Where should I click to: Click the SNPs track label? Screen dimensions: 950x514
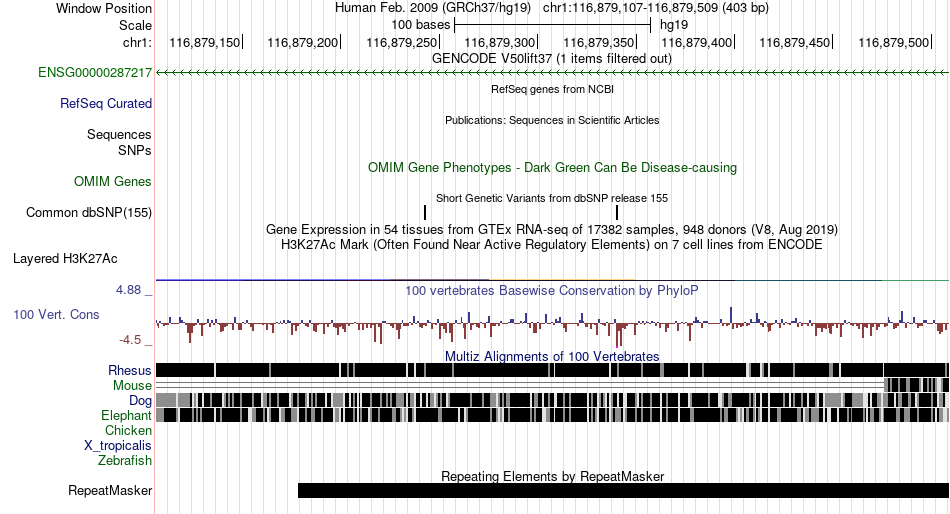[135, 150]
